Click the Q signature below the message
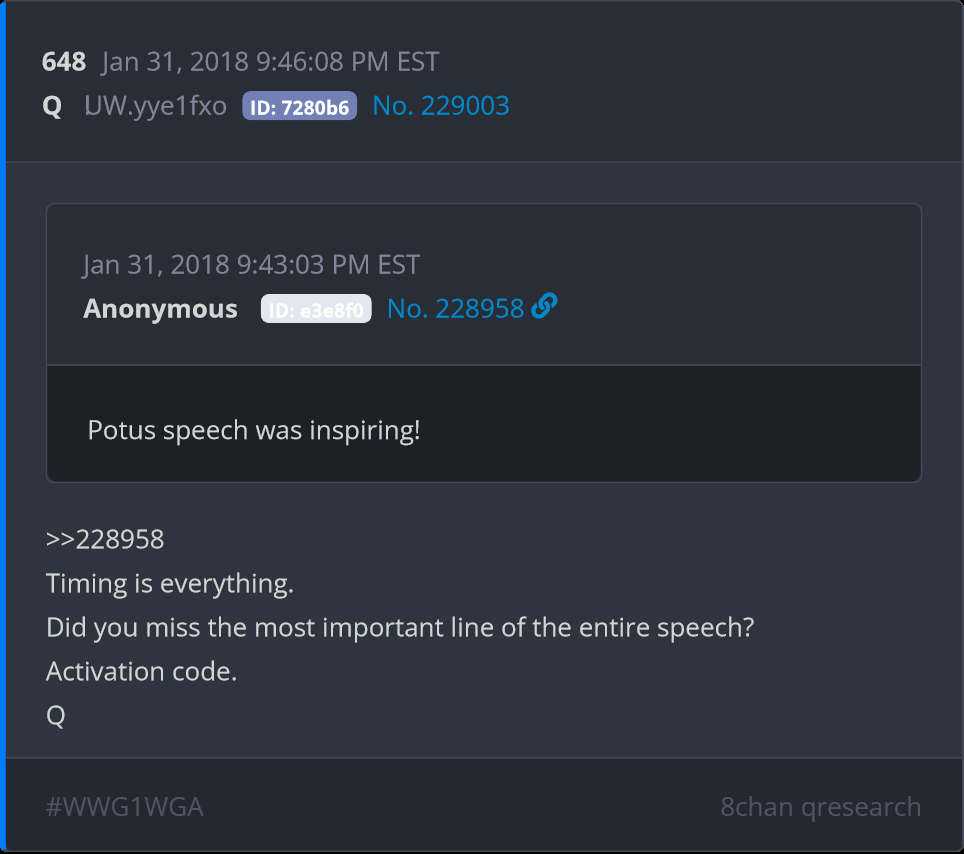The height and width of the screenshot is (854, 964). [x=56, y=716]
